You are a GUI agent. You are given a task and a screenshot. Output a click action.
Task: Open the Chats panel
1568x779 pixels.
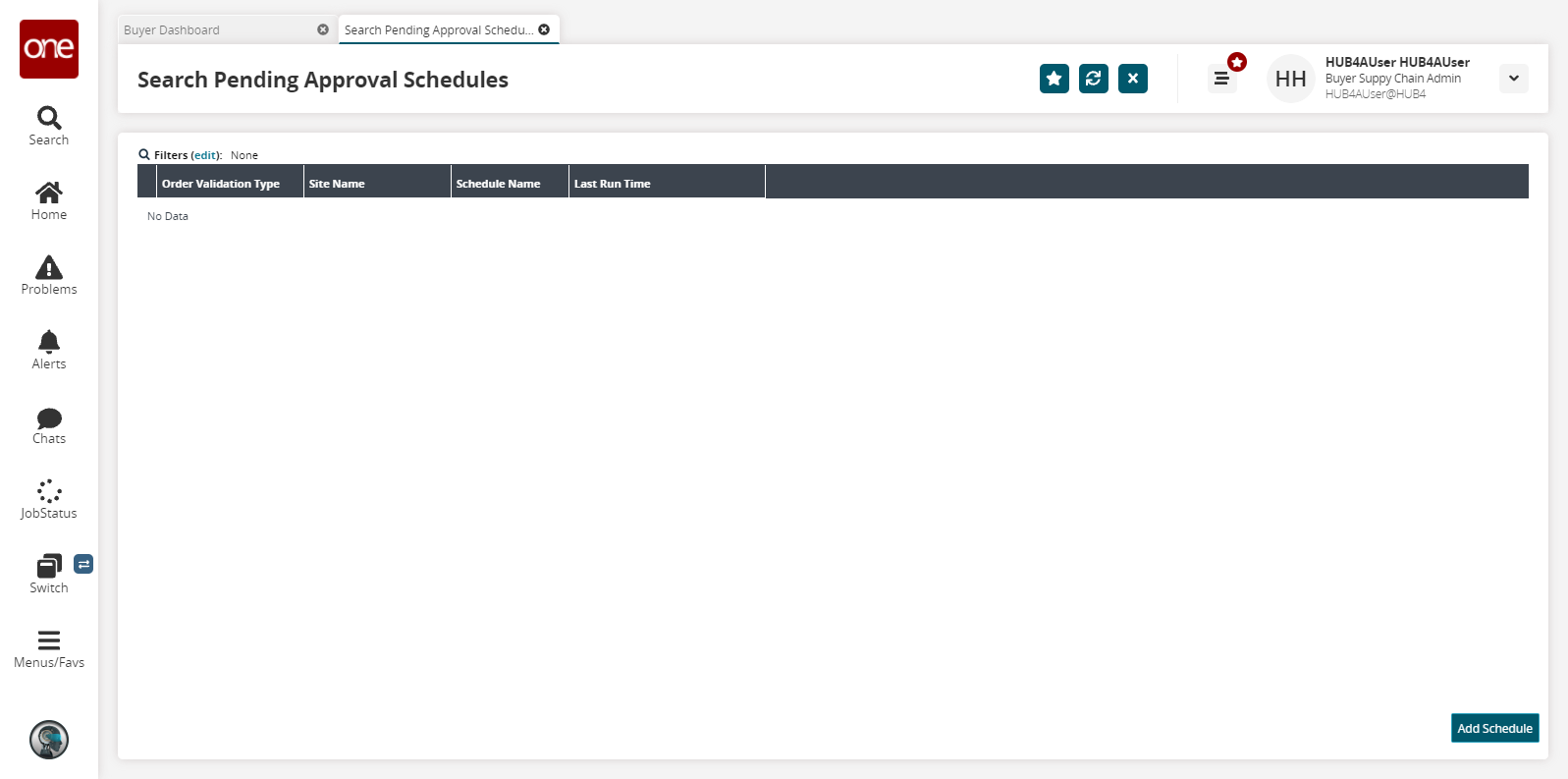tap(49, 425)
